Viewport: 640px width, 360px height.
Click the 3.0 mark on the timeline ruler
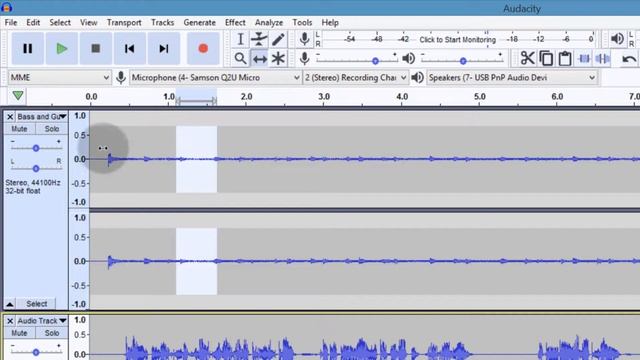click(324, 97)
